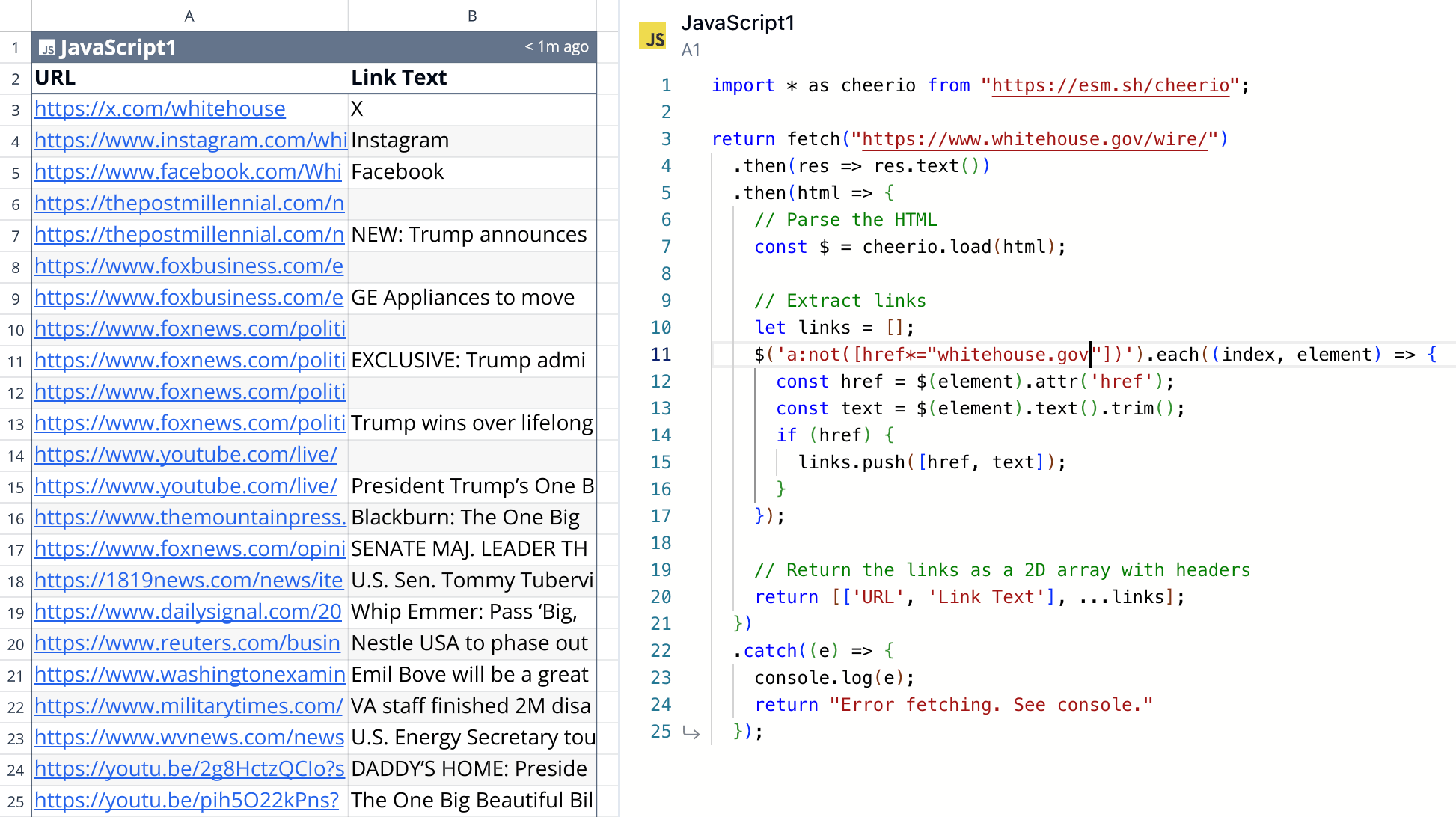Viewport: 1456px width, 817px height.
Task: Click the '< 1m ago' timestamp in table header
Action: [557, 47]
